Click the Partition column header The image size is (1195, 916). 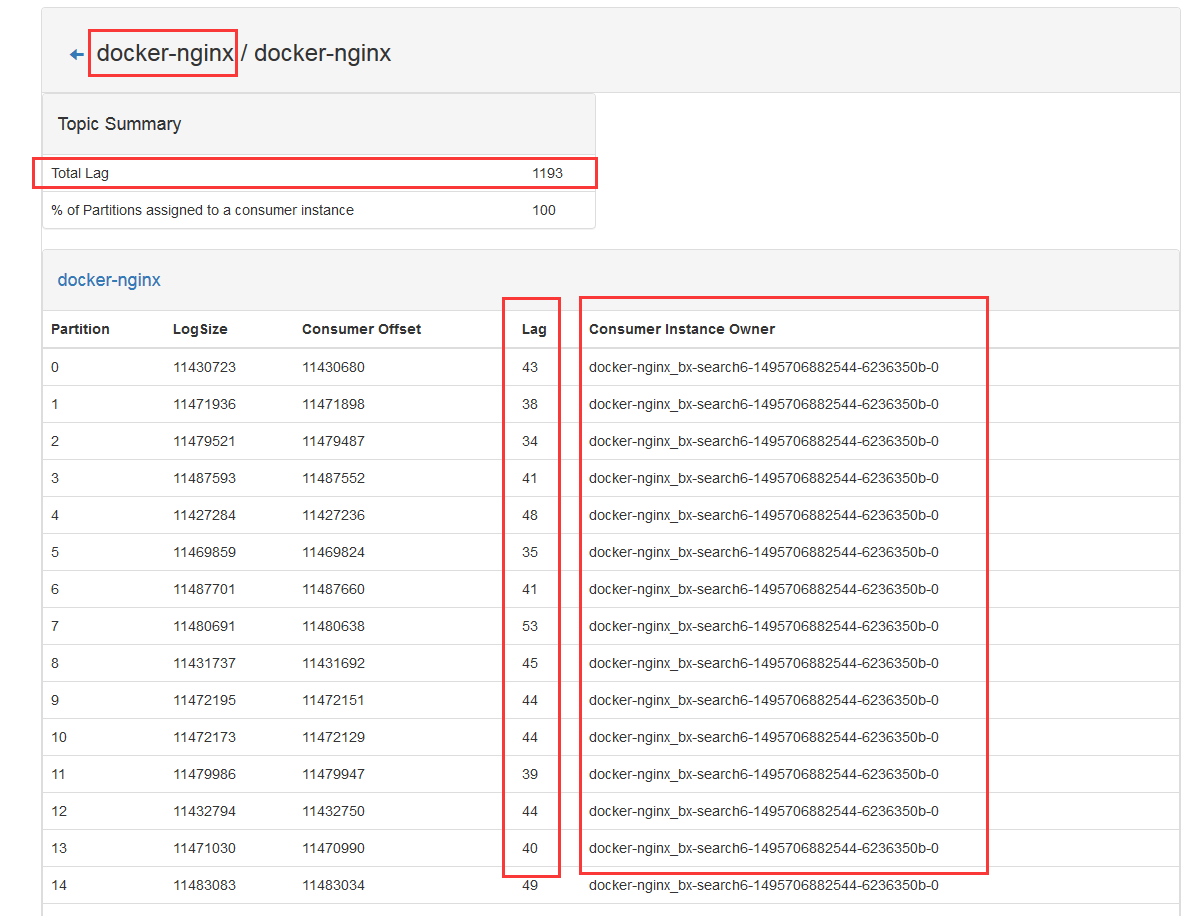pos(80,329)
